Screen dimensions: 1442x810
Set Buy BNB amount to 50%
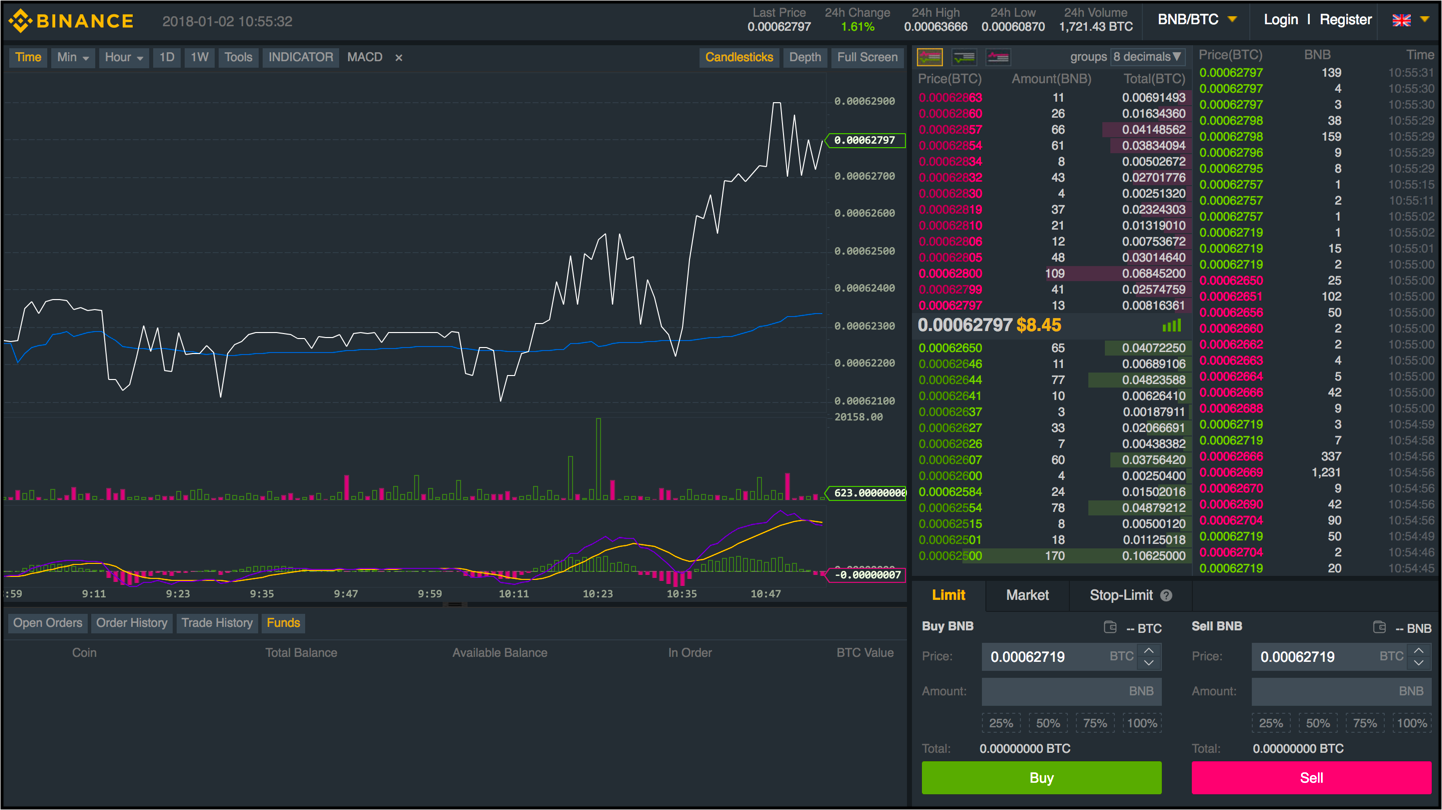1048,723
